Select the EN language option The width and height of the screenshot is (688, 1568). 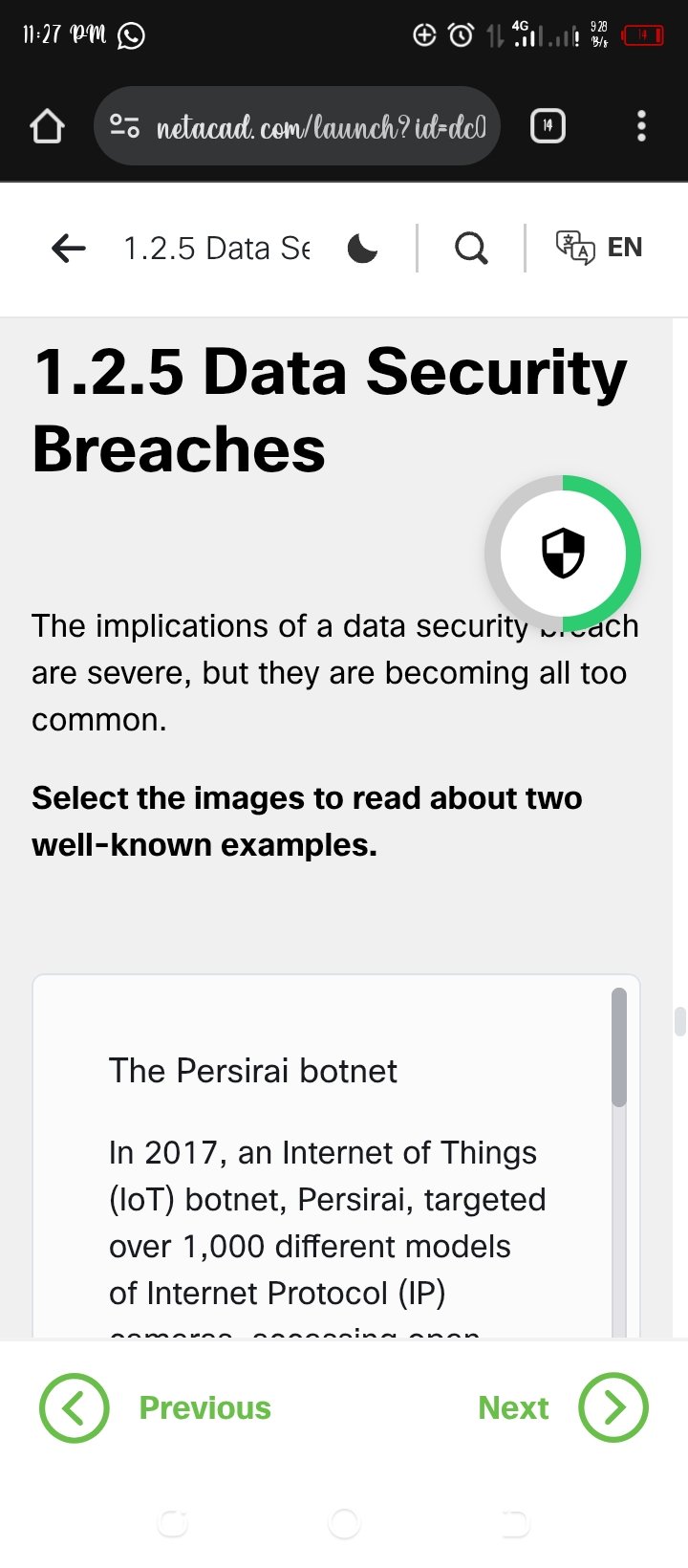tap(625, 248)
